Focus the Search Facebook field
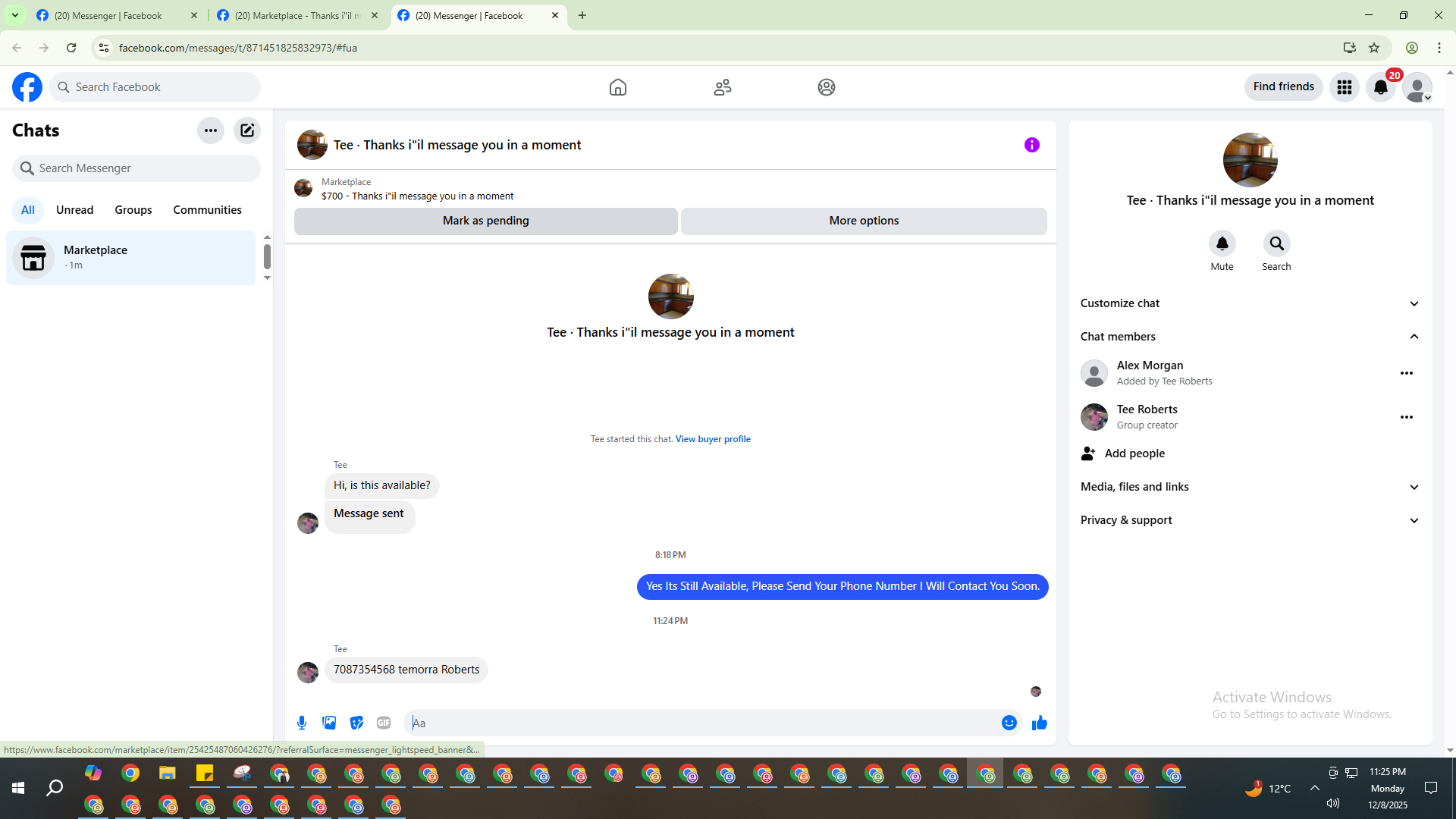Screen dimensions: 1456x819 (x=155, y=87)
